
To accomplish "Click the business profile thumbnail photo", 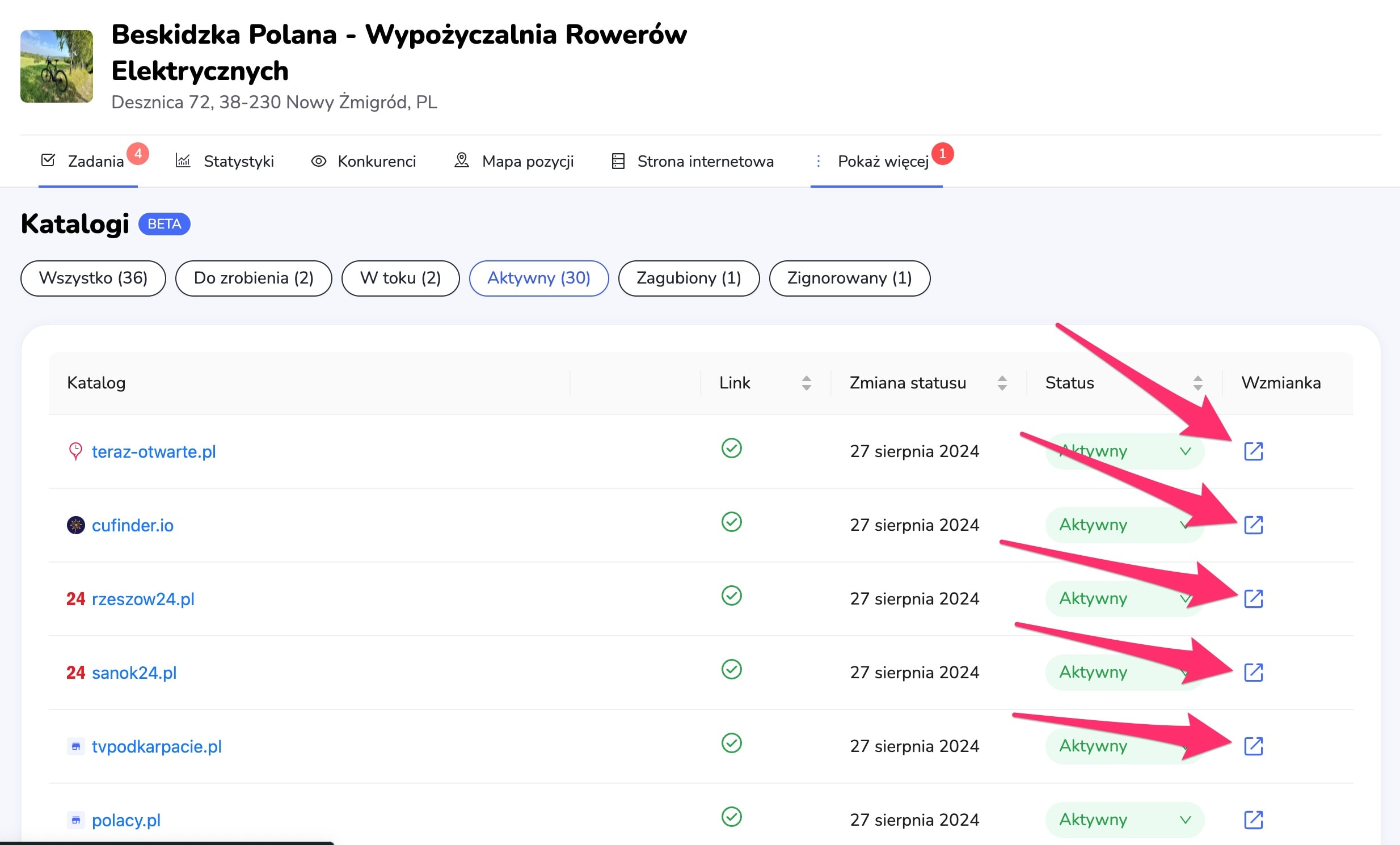I will 57,66.
